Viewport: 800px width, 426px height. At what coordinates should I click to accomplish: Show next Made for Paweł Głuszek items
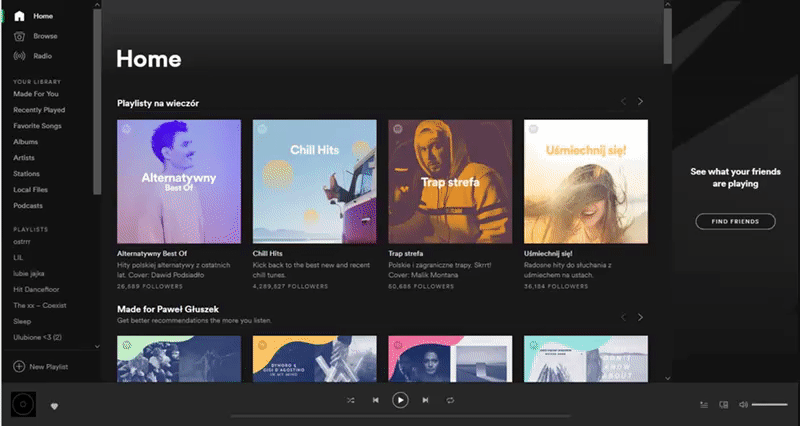pyautogui.click(x=640, y=317)
